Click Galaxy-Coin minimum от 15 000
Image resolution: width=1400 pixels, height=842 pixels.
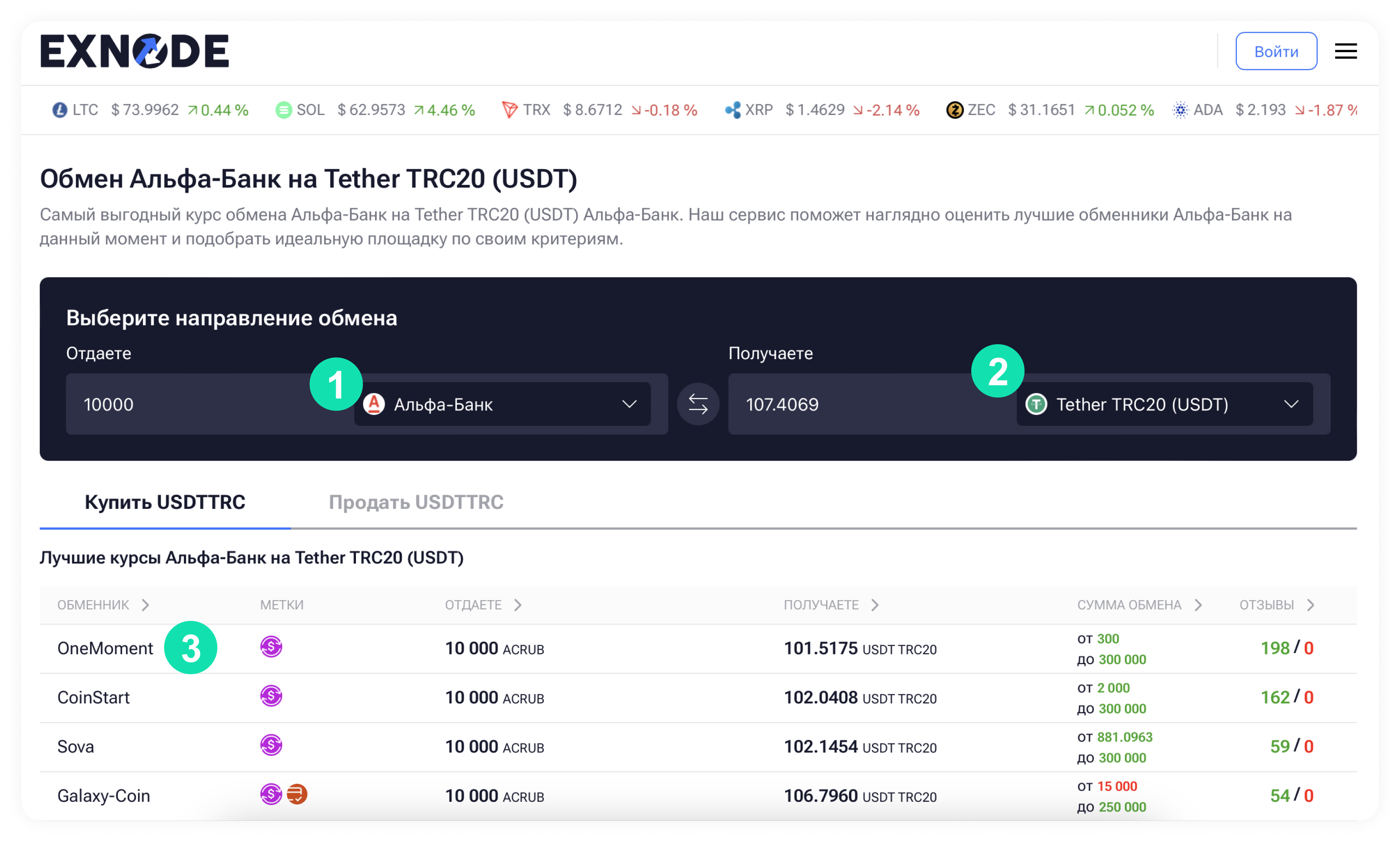click(1107, 786)
